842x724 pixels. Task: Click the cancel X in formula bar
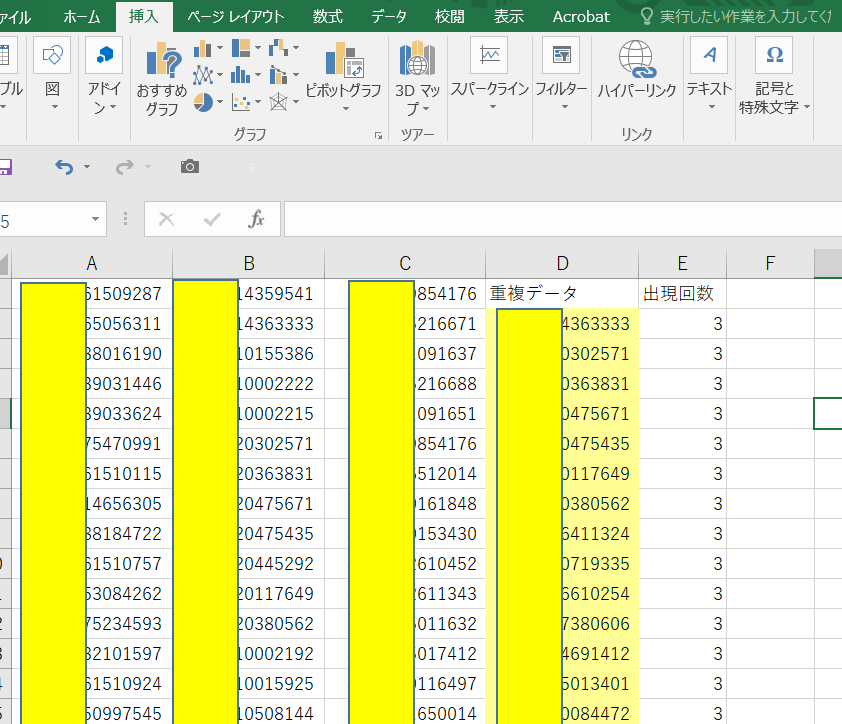pos(166,219)
